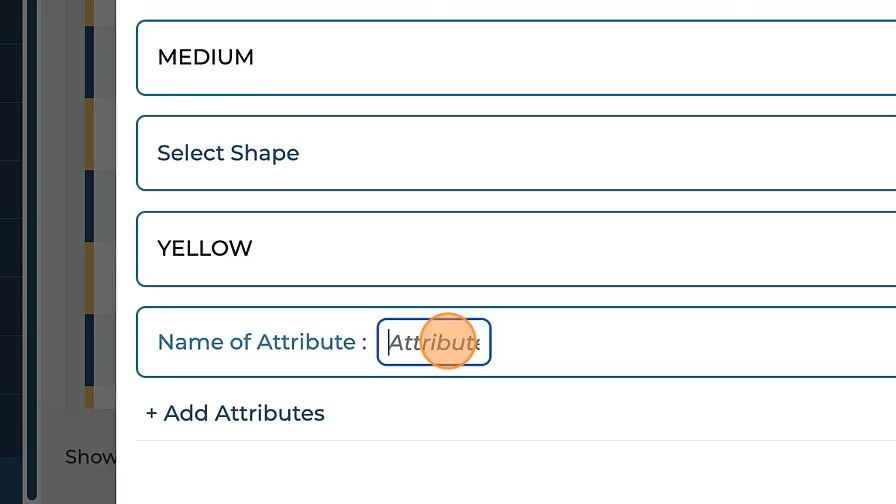Click the dimmed dark sidebar at far left
The height and width of the screenshot is (504, 896).
click(x=12, y=250)
